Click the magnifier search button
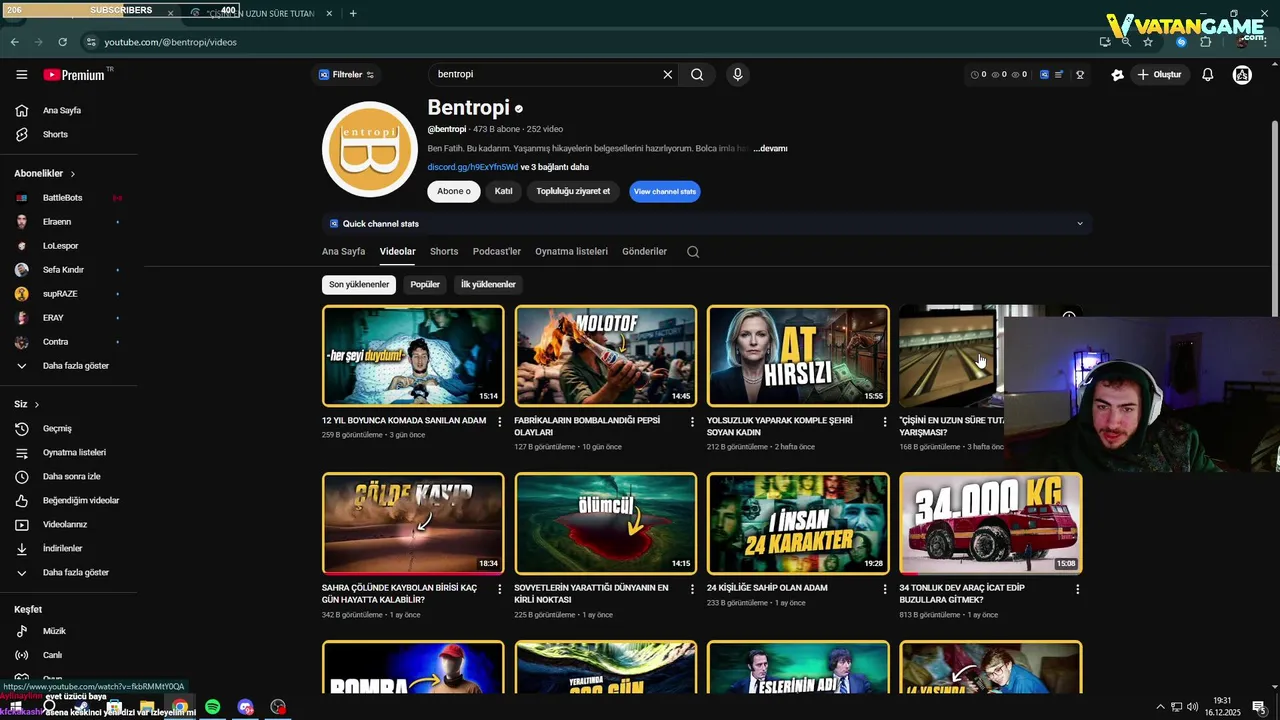Image resolution: width=1280 pixels, height=720 pixels. 697,74
